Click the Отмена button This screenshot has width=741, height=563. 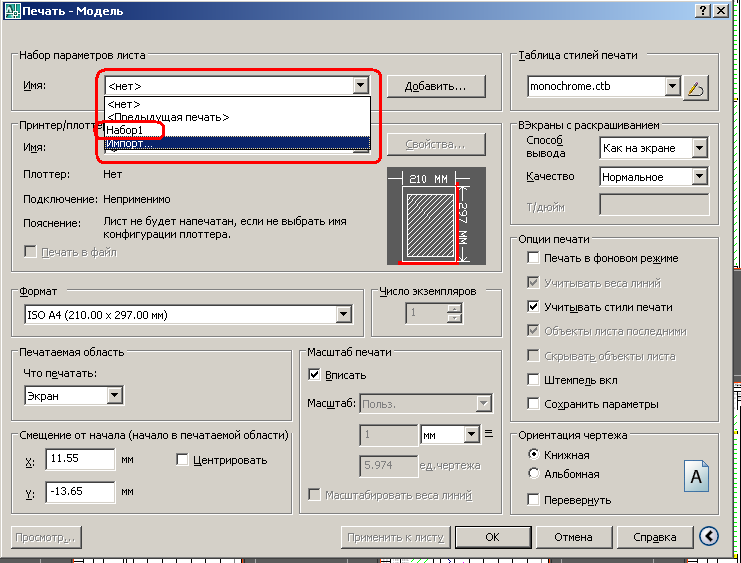tap(573, 537)
